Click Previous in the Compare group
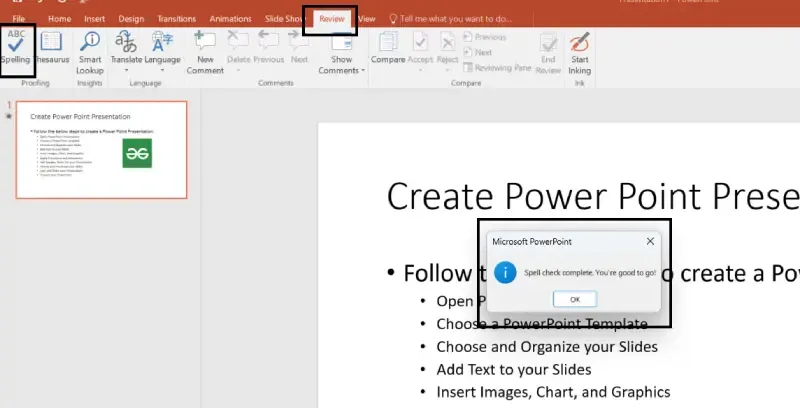Viewport: 800px width, 408px height. click(484, 37)
